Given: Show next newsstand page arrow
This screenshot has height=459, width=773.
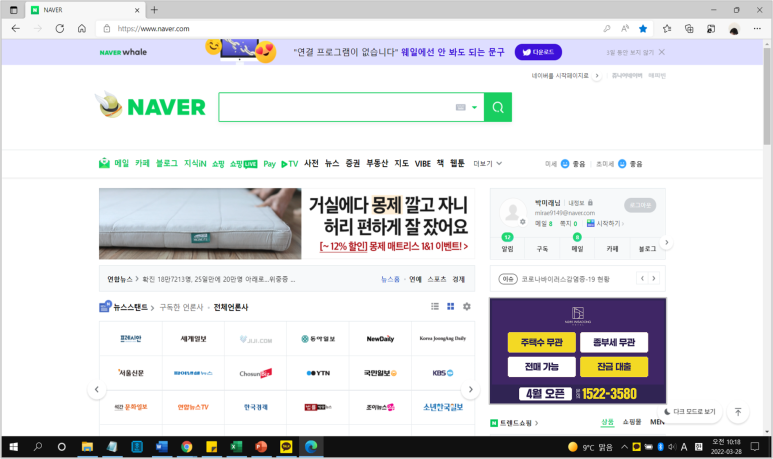Looking at the screenshot, I should click(470, 389).
